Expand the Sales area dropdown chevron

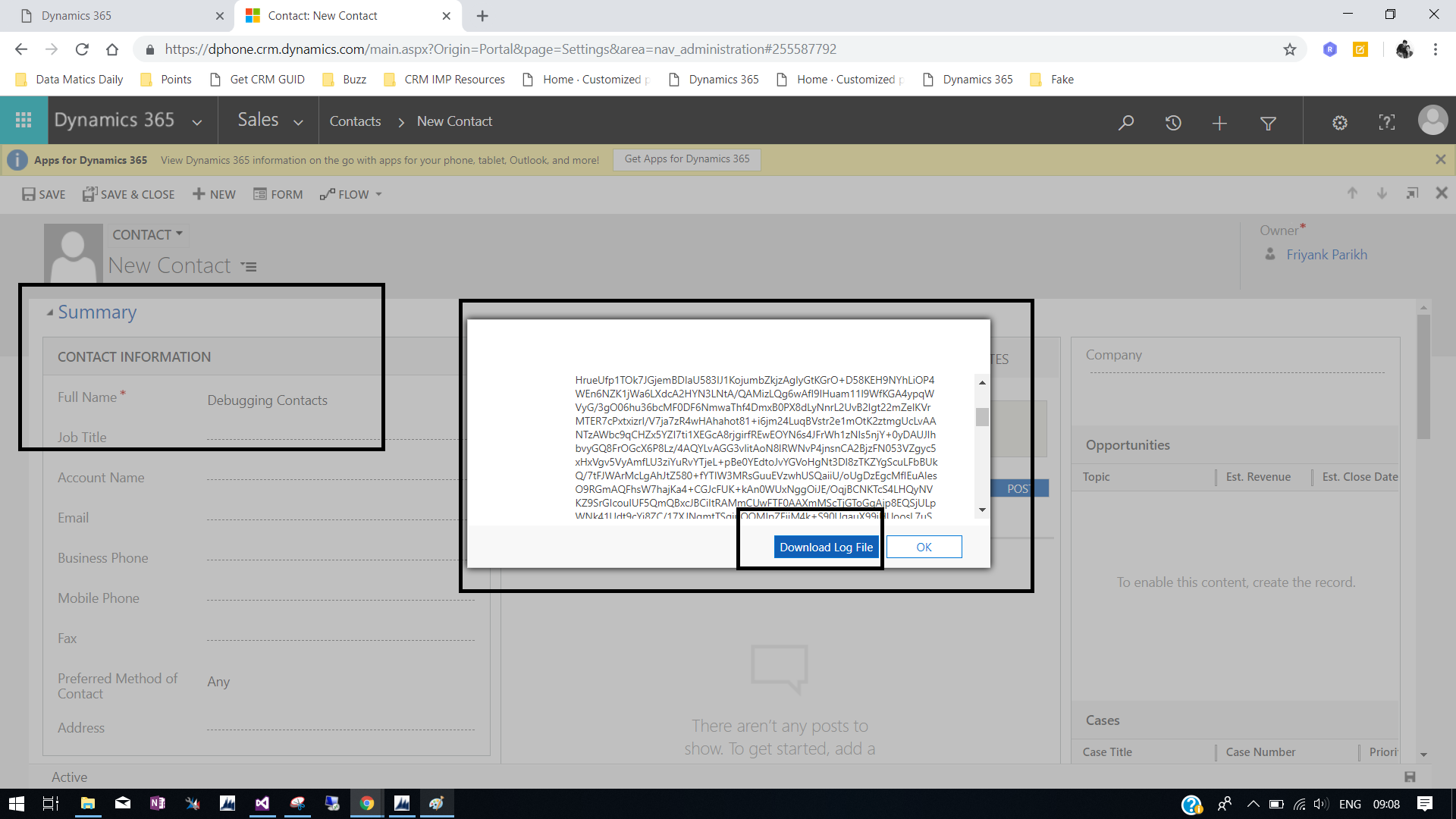298,122
